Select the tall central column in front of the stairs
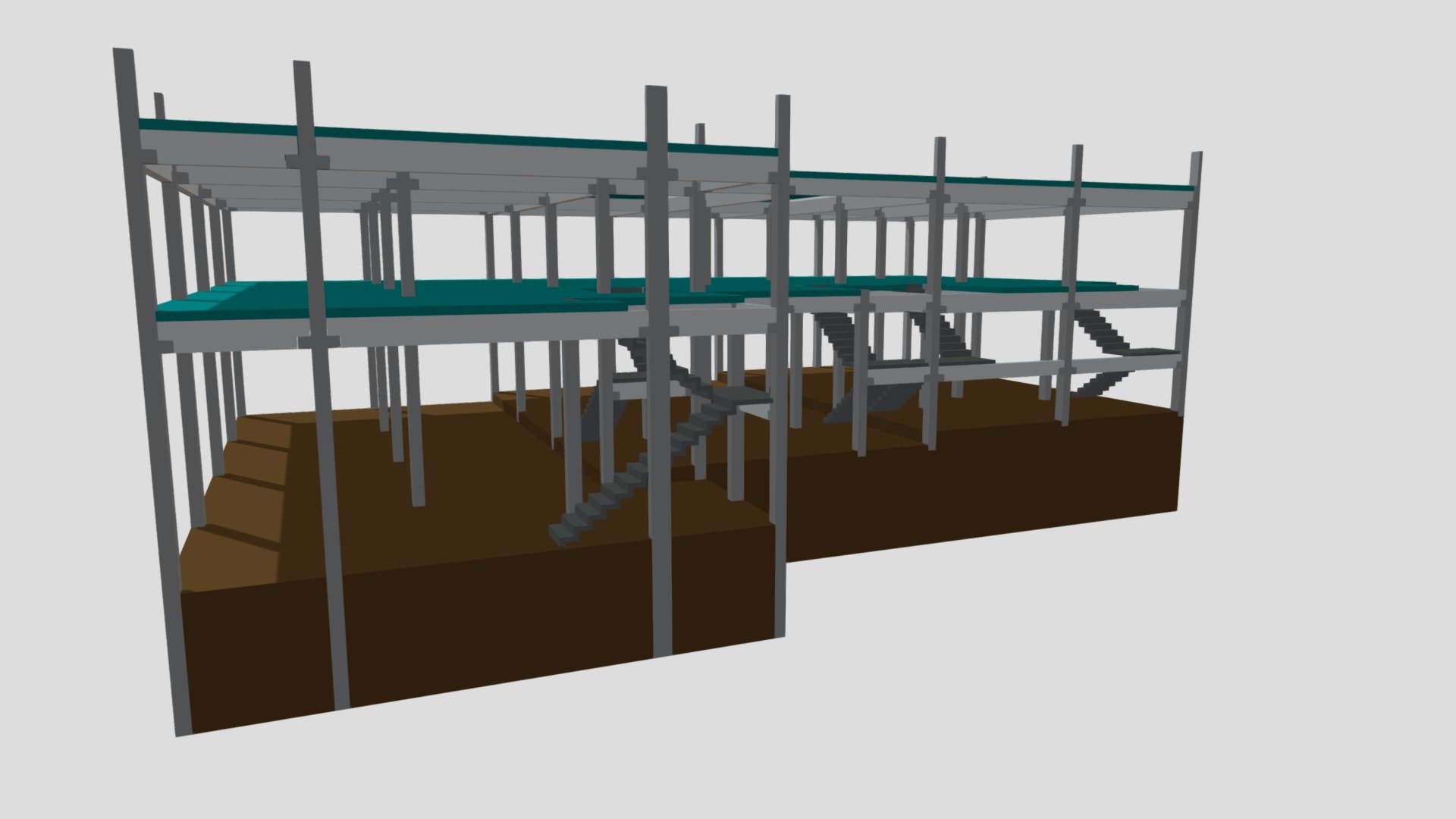1456x819 pixels. [660, 372]
